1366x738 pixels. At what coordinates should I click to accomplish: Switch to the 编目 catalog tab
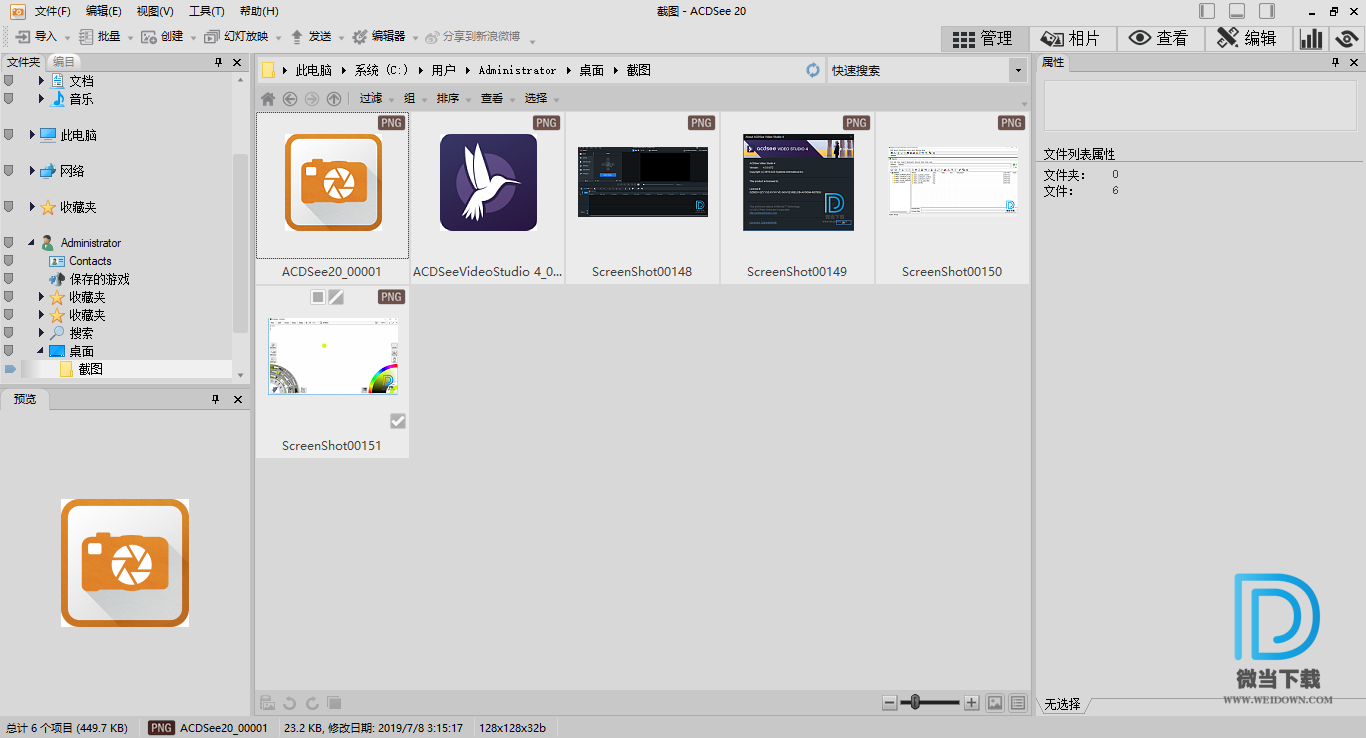coord(64,62)
